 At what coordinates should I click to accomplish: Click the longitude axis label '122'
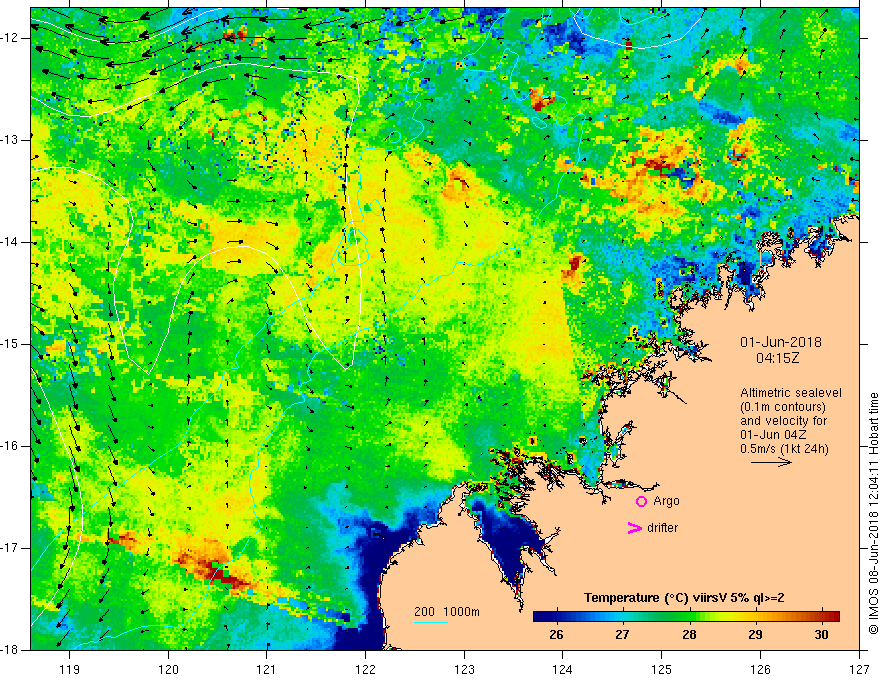(x=365, y=669)
